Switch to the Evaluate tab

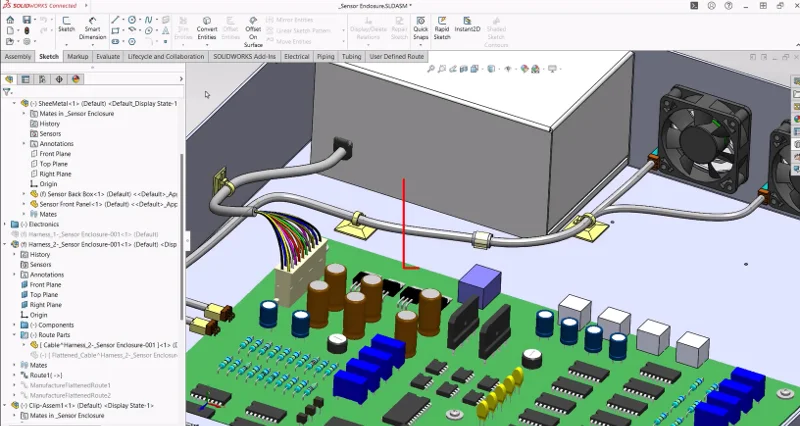108,57
